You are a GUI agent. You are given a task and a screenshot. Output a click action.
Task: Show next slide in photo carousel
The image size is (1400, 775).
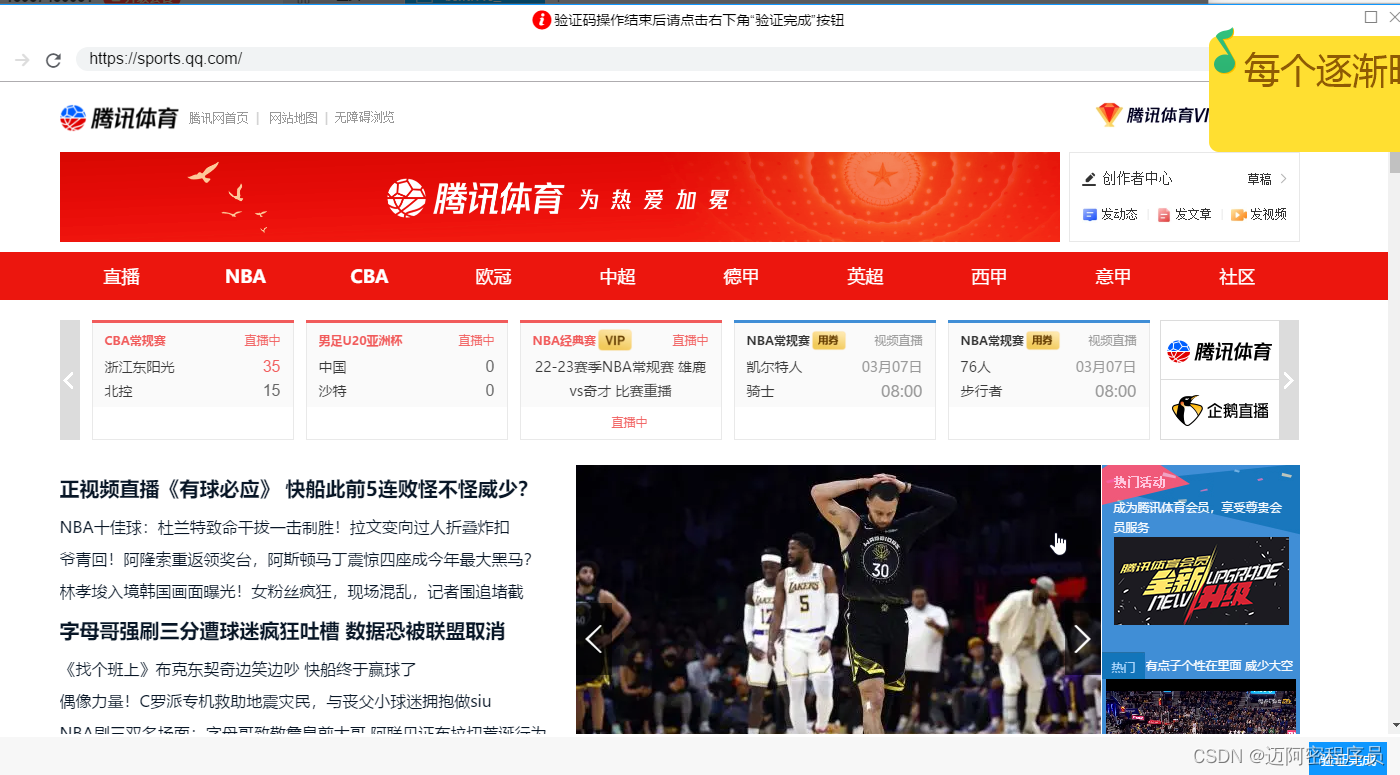[1082, 639]
